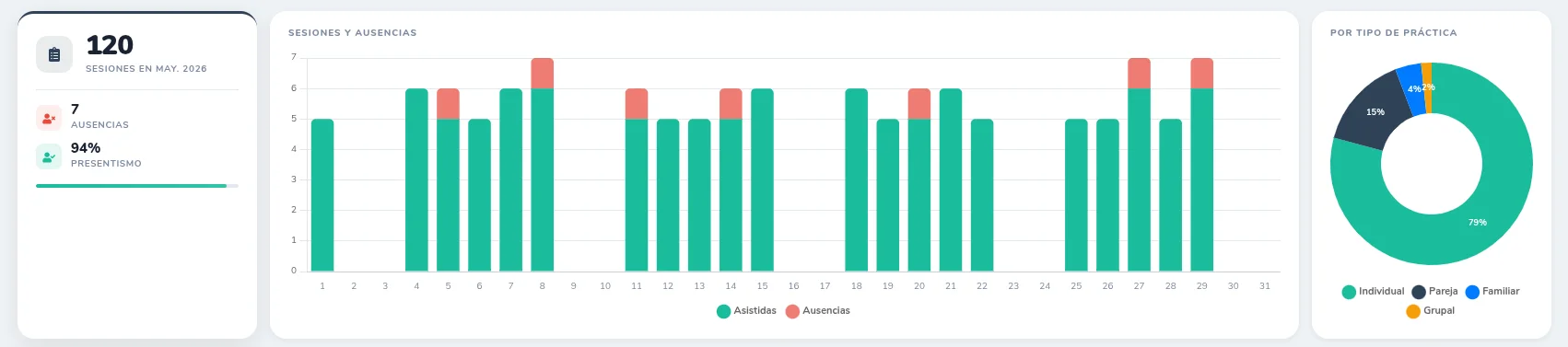Click the red absences user icon
Image resolution: width=1568 pixels, height=347 pixels.
[x=49, y=118]
